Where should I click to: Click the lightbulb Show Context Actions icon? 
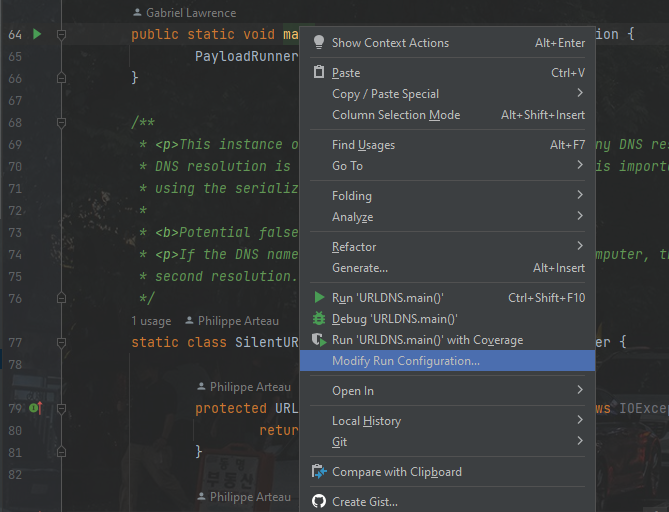click(x=319, y=42)
